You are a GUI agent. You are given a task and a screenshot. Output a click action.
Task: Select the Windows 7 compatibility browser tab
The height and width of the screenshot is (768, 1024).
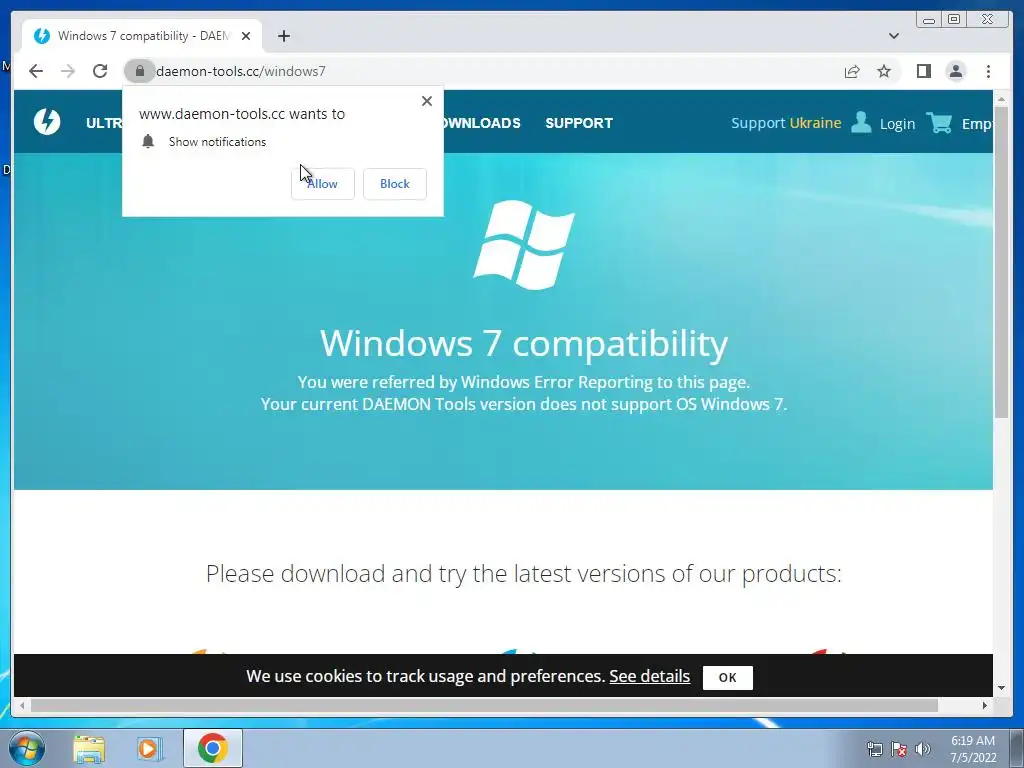(142, 36)
